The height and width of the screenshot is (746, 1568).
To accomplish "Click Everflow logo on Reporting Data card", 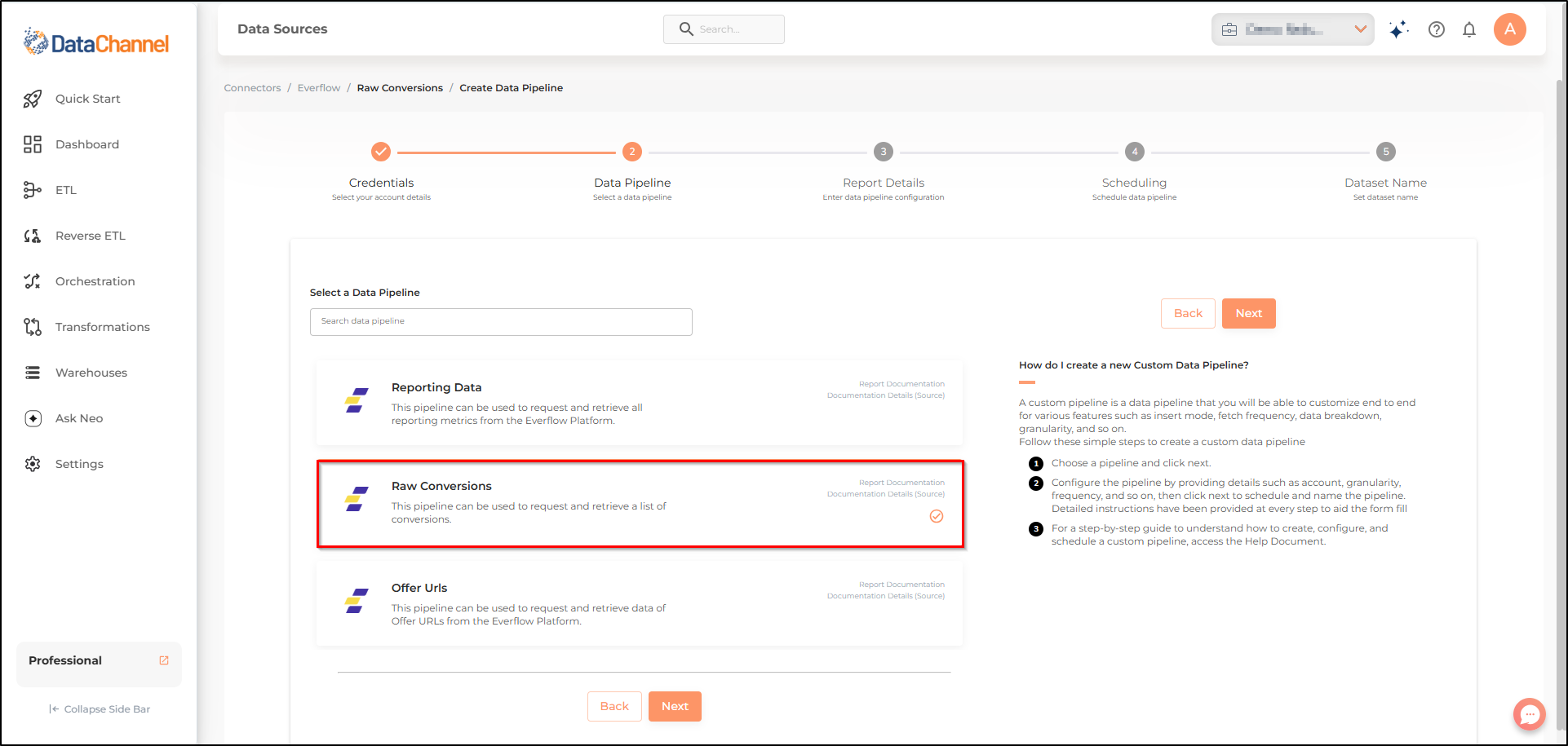I will (357, 400).
